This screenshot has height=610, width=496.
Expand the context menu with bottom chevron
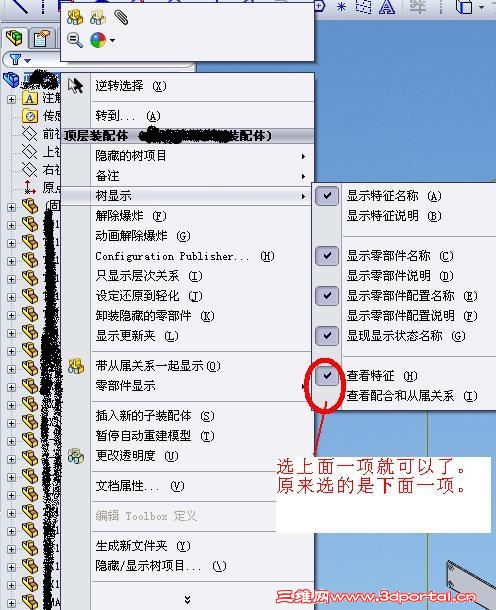coord(188,599)
